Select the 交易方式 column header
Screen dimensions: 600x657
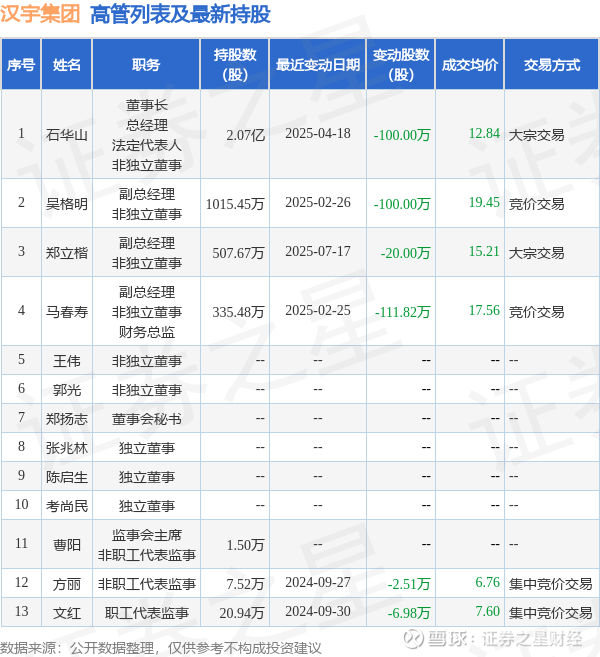(552, 65)
